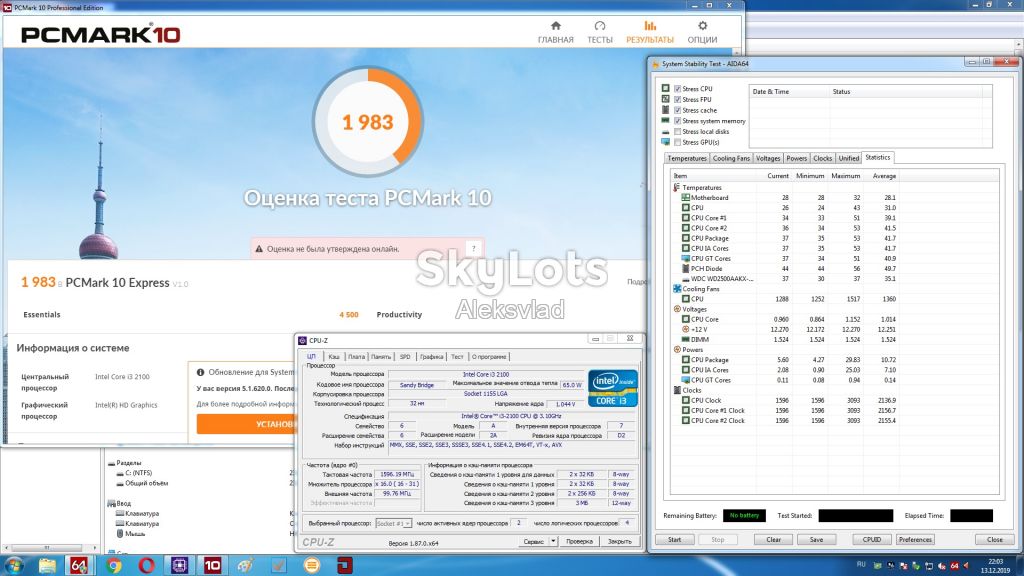This screenshot has width=1024, height=576.
Task: Open the Память tab in CPU-Z
Action: tap(381, 357)
